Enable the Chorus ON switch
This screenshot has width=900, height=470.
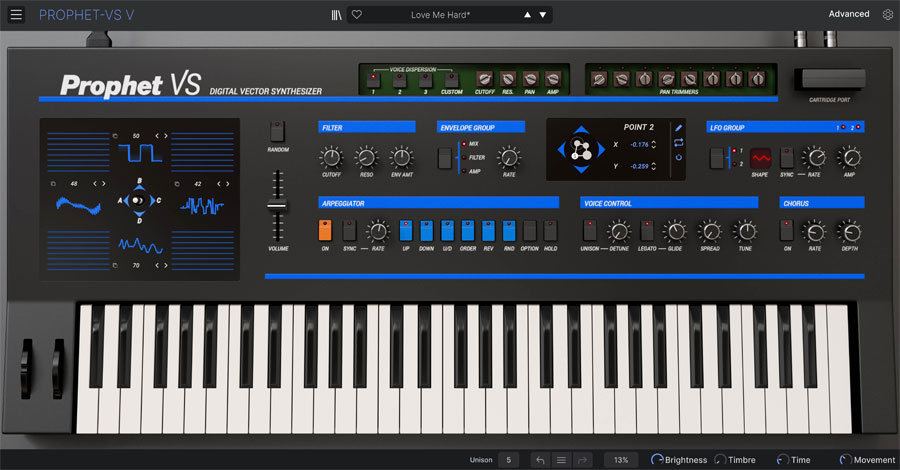tap(787, 230)
